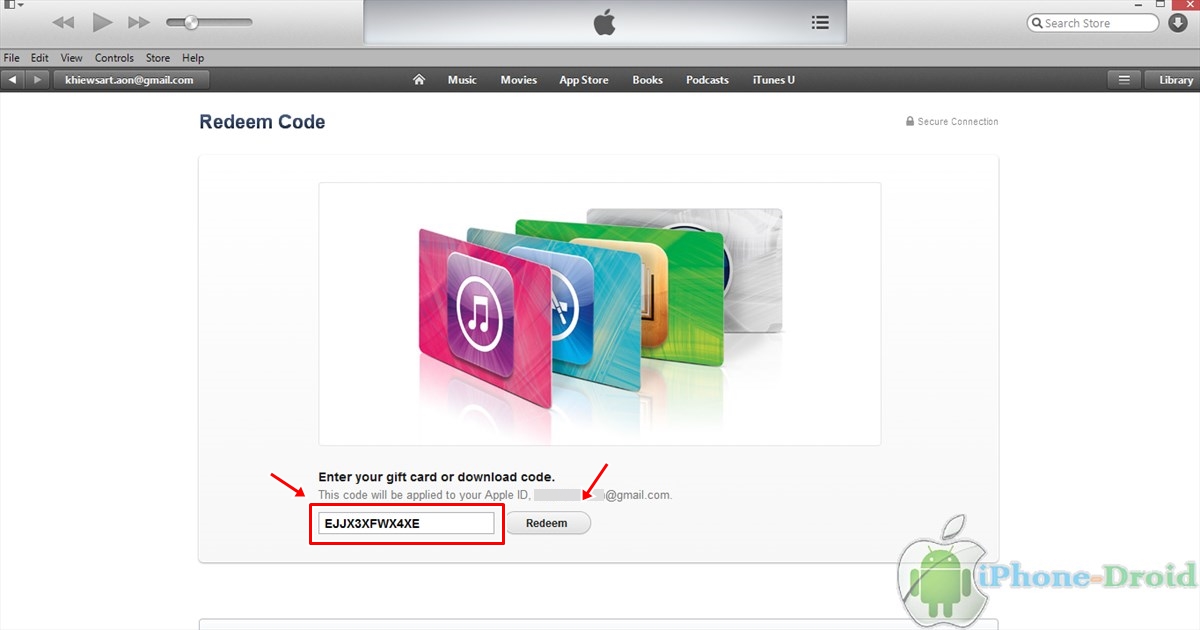The image size is (1200, 630).
Task: Adjust the volume slider knob
Action: (191, 22)
